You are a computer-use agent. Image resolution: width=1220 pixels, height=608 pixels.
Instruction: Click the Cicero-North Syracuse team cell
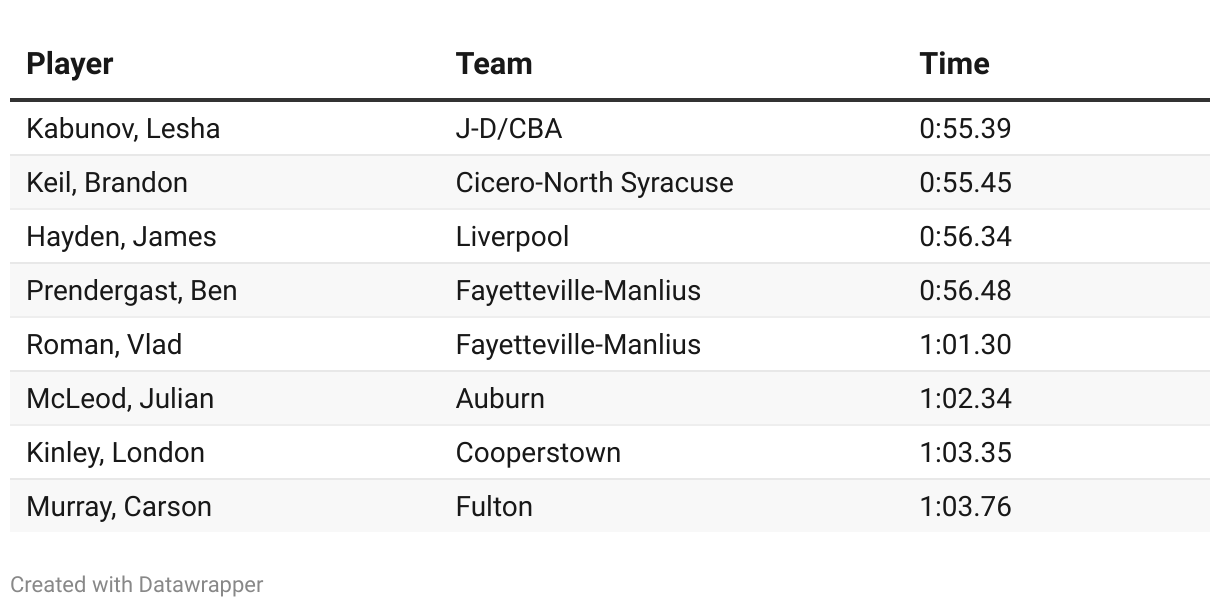click(x=594, y=183)
